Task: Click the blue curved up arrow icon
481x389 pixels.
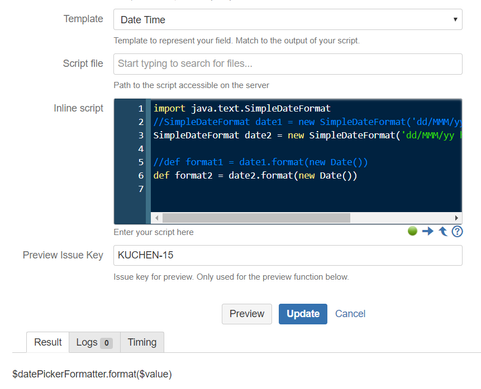Action: pyautogui.click(x=443, y=231)
